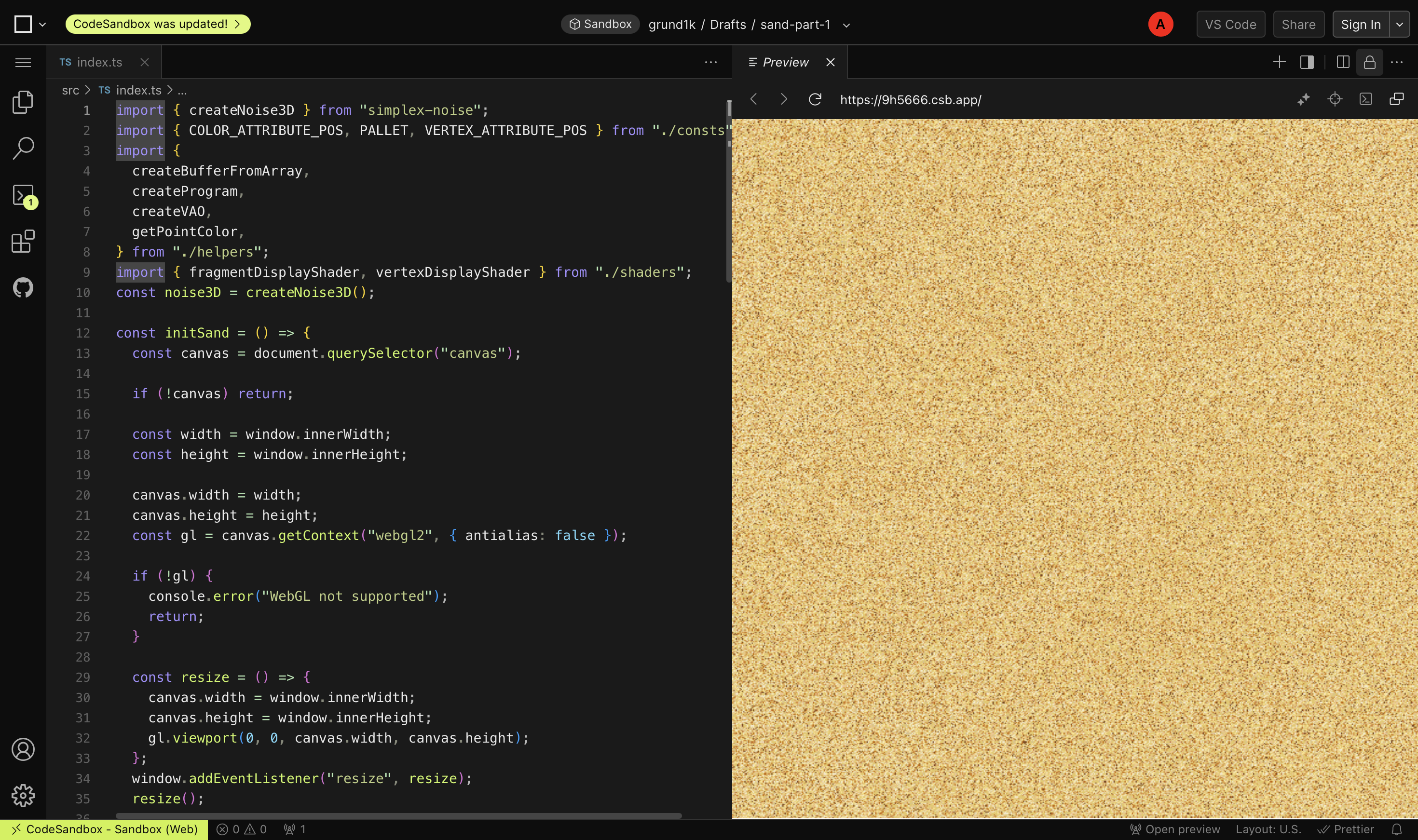
Task: Open the Explorer files panel
Action: (23, 102)
